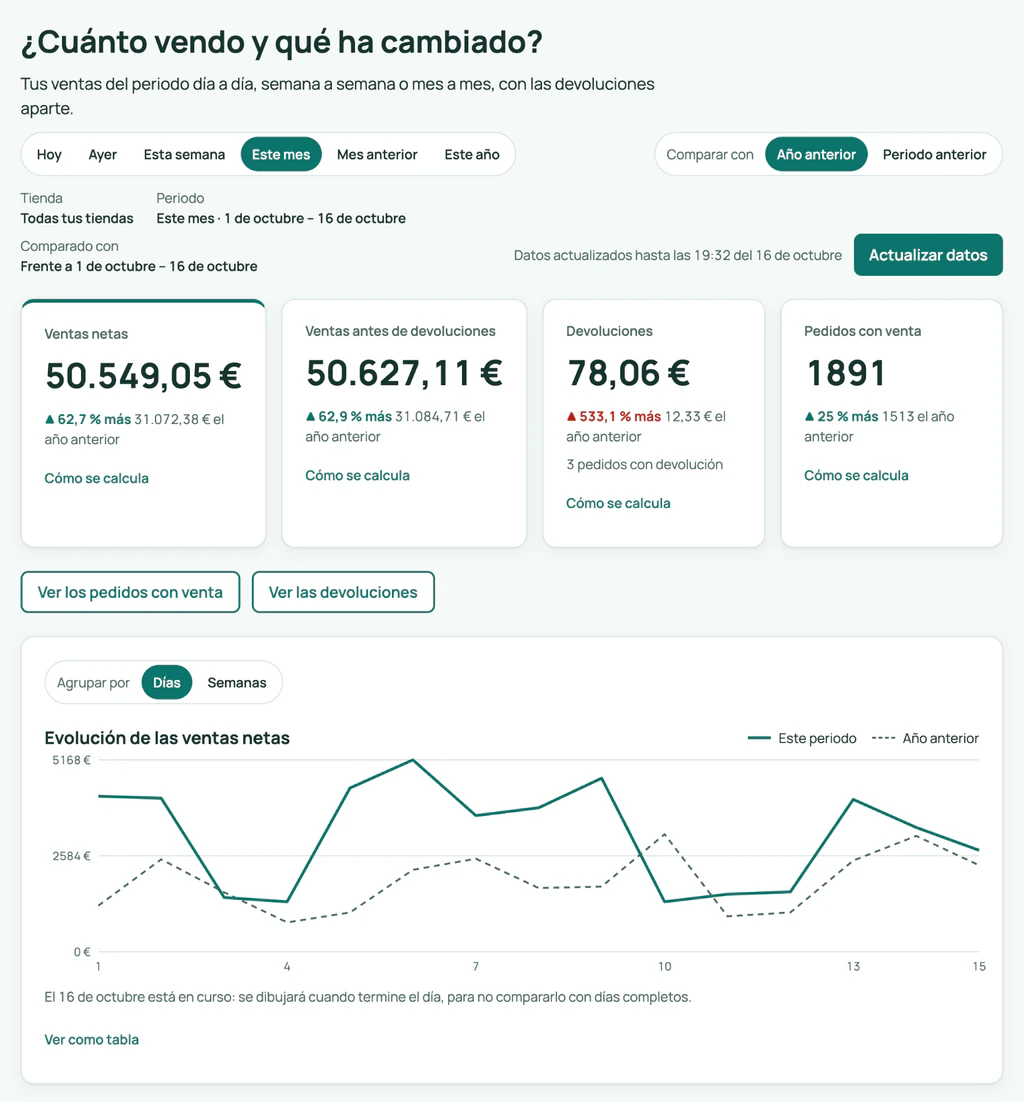Select the Hoy period filter
The height and width of the screenshot is (1102, 1024).
coord(49,155)
